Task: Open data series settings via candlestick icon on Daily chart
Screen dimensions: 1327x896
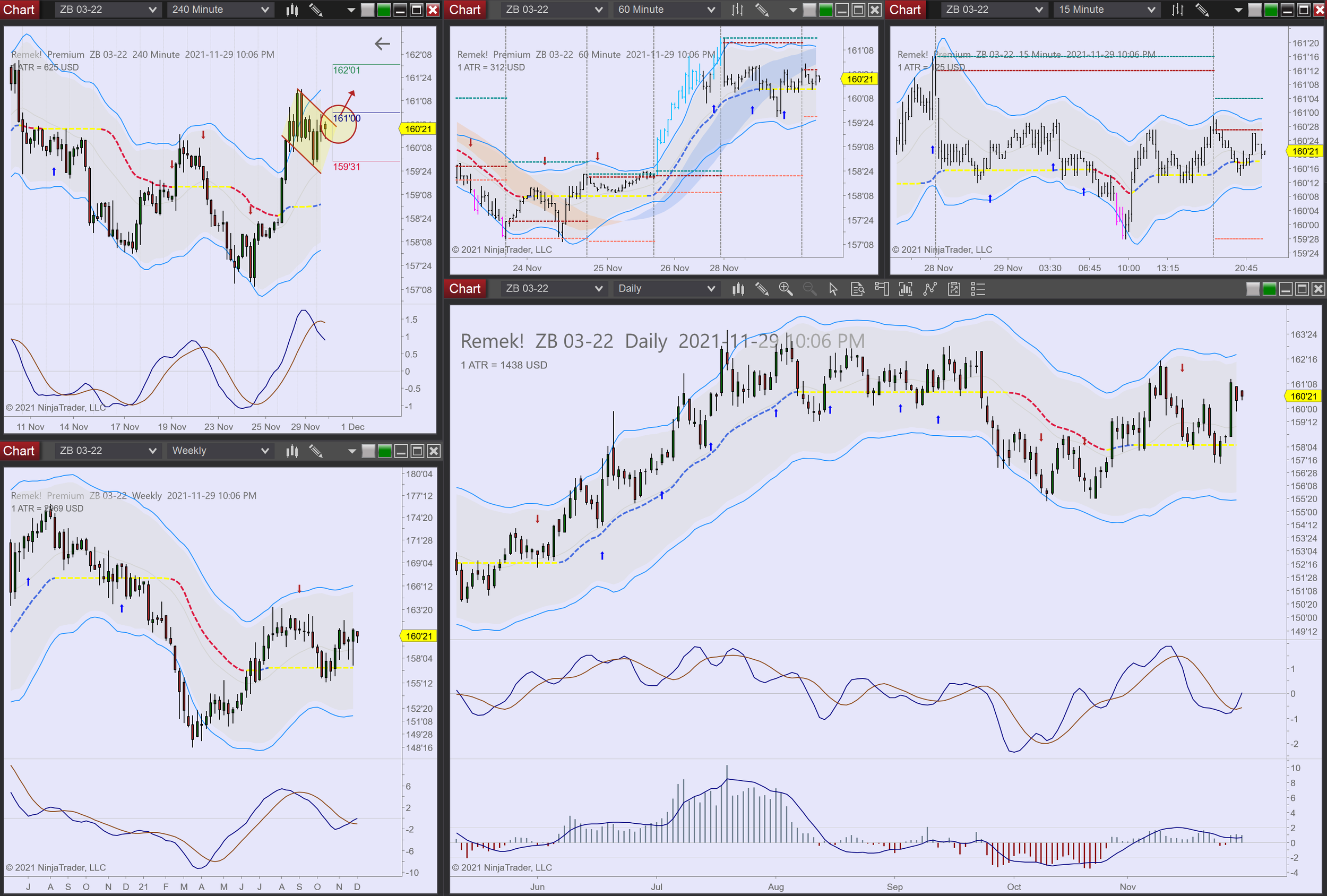Action: 738,289
